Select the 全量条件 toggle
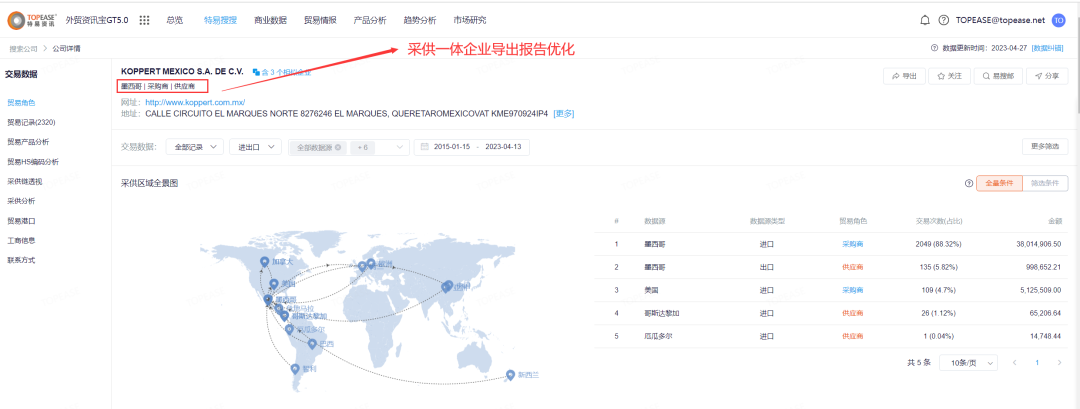1080x409 pixels. coord(999,183)
